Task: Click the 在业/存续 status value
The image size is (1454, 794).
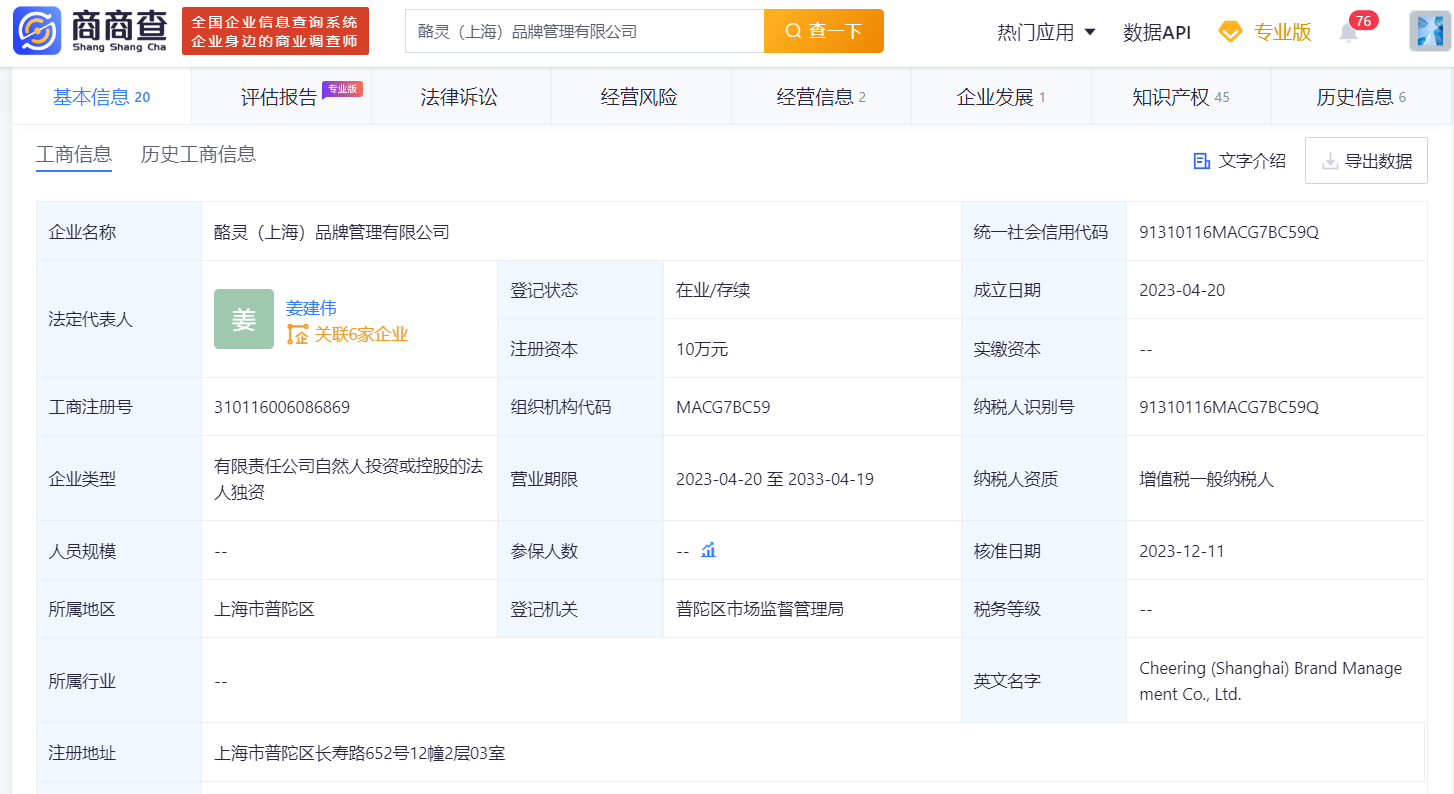Action: tap(713, 290)
